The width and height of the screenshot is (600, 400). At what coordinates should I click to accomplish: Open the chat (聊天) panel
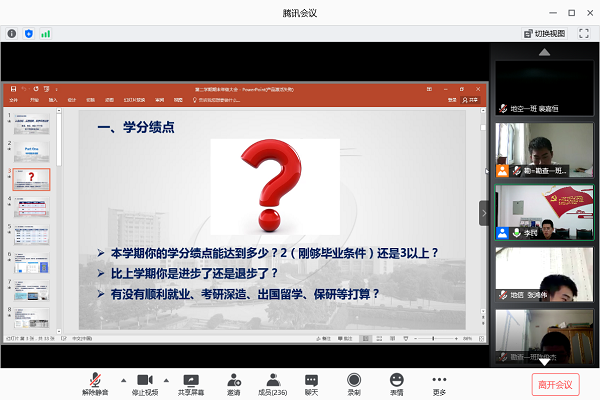pyautogui.click(x=311, y=384)
